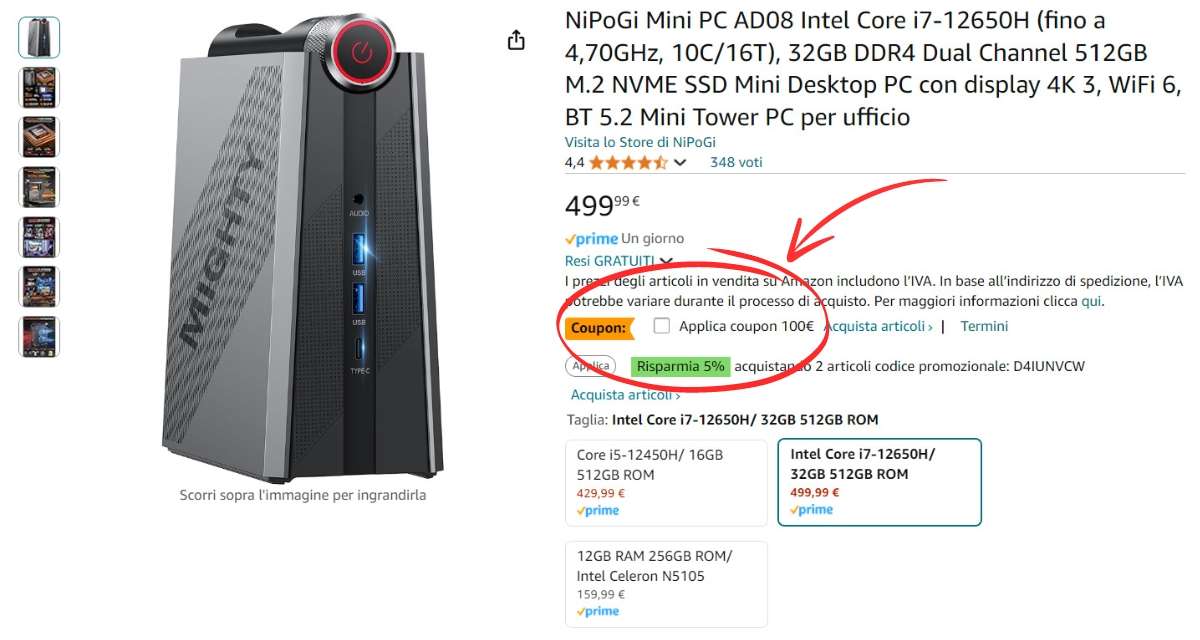The image size is (1200, 640).
Task: Choose Intel Core i7-12650H/ 32GB option
Action: (880, 482)
